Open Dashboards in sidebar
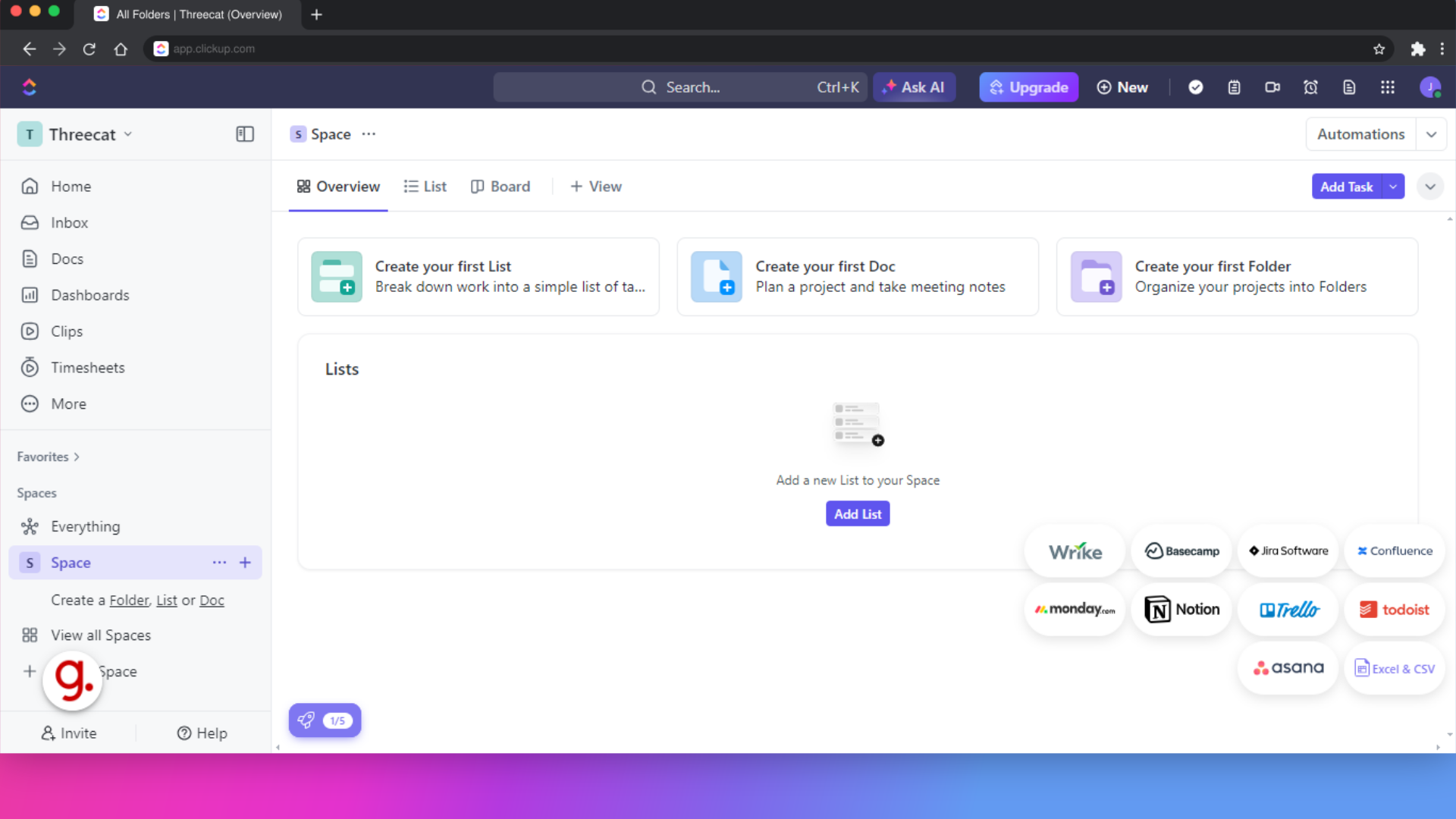1456x819 pixels. (136, 296)
